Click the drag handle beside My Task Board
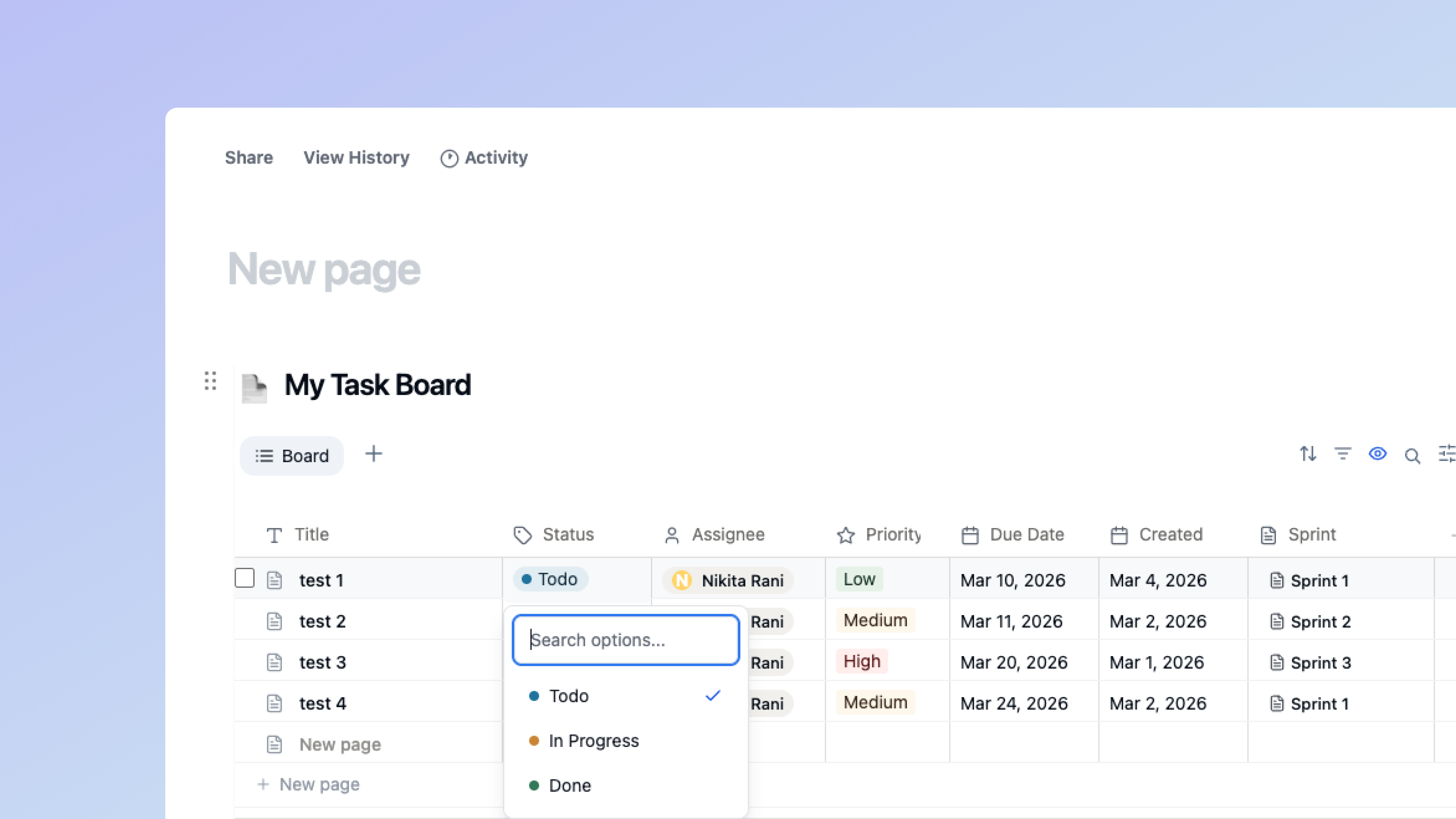 pyautogui.click(x=210, y=381)
